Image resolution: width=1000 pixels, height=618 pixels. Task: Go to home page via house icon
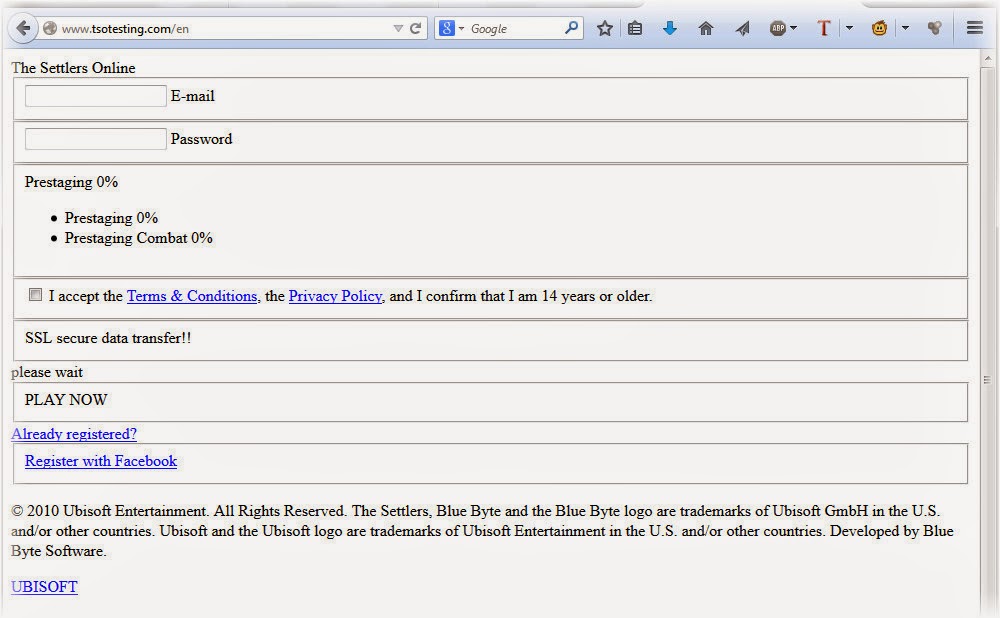point(705,28)
